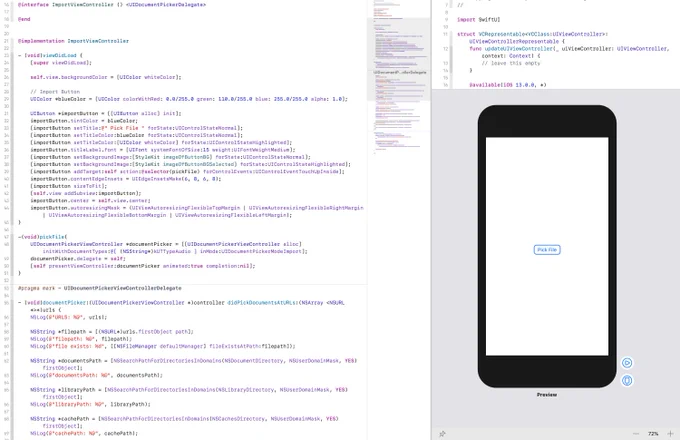
Task: Pin the preview with the pin icon
Action: 442,433
